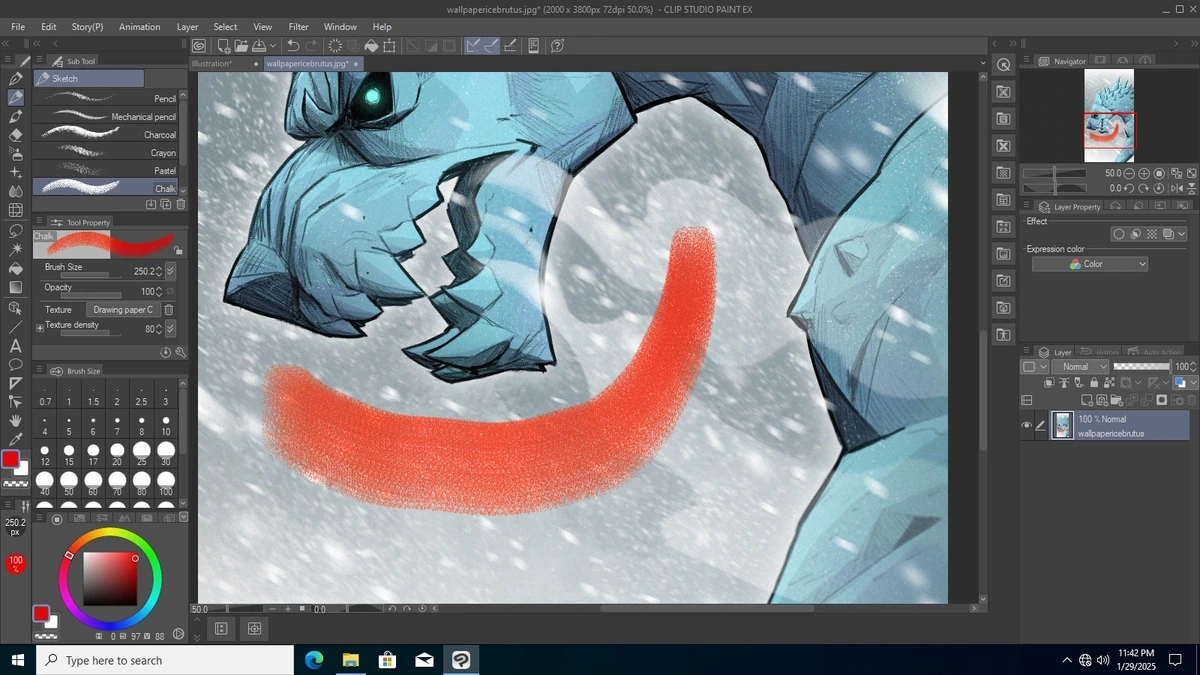
Task: Choose brush size preset 30
Action: click(x=166, y=454)
